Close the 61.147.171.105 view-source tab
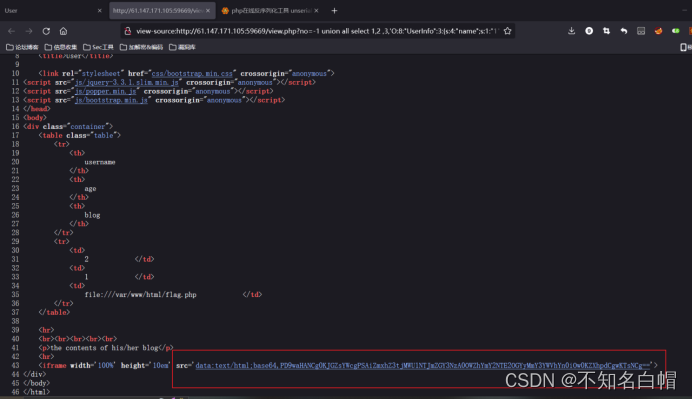692x400 pixels. 208,11
